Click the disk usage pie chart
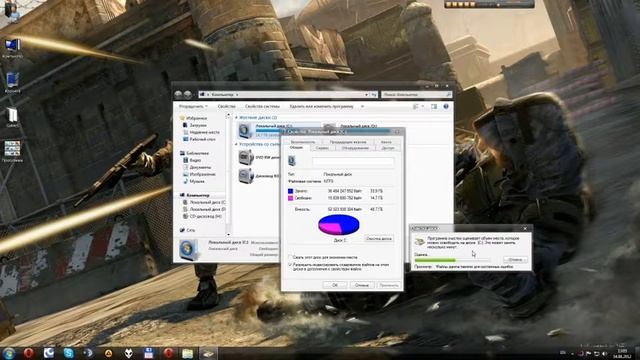This screenshot has height=360, width=640. [338, 225]
